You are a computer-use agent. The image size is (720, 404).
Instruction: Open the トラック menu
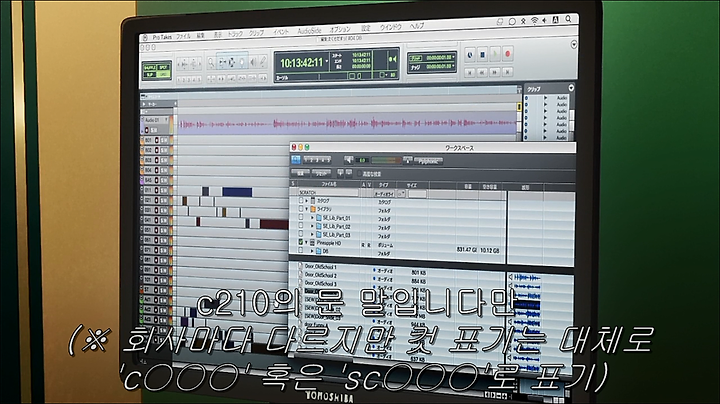click(236, 34)
